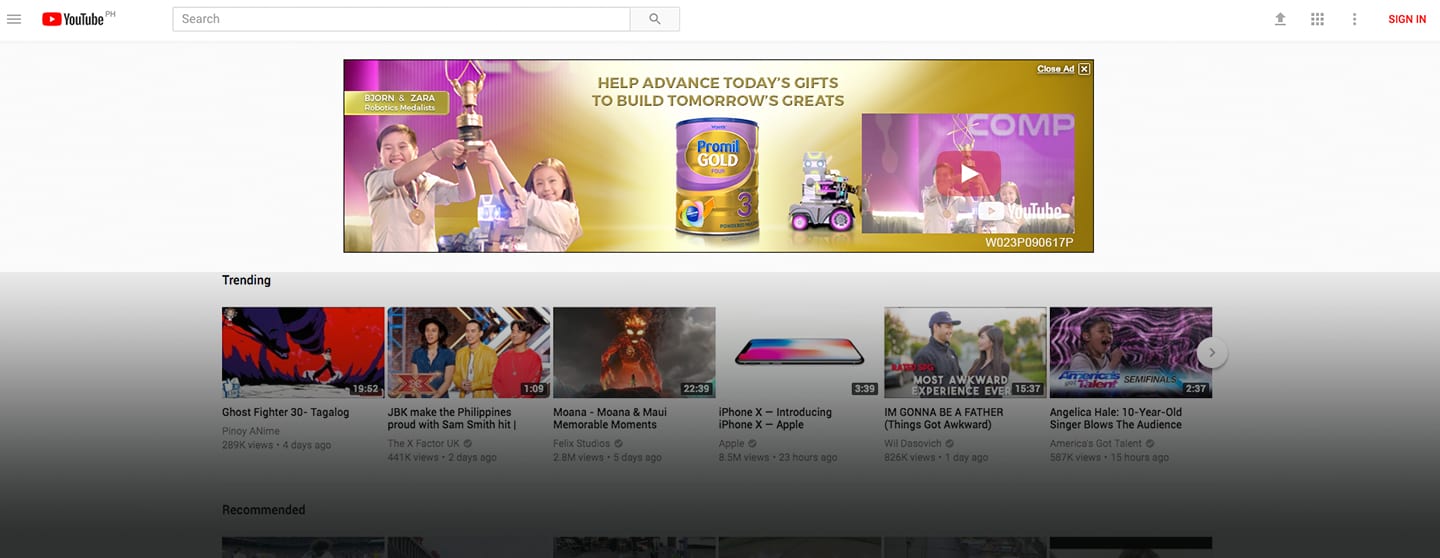
Task: Click title 'Moana - Moana & Maui'
Action: [610, 418]
